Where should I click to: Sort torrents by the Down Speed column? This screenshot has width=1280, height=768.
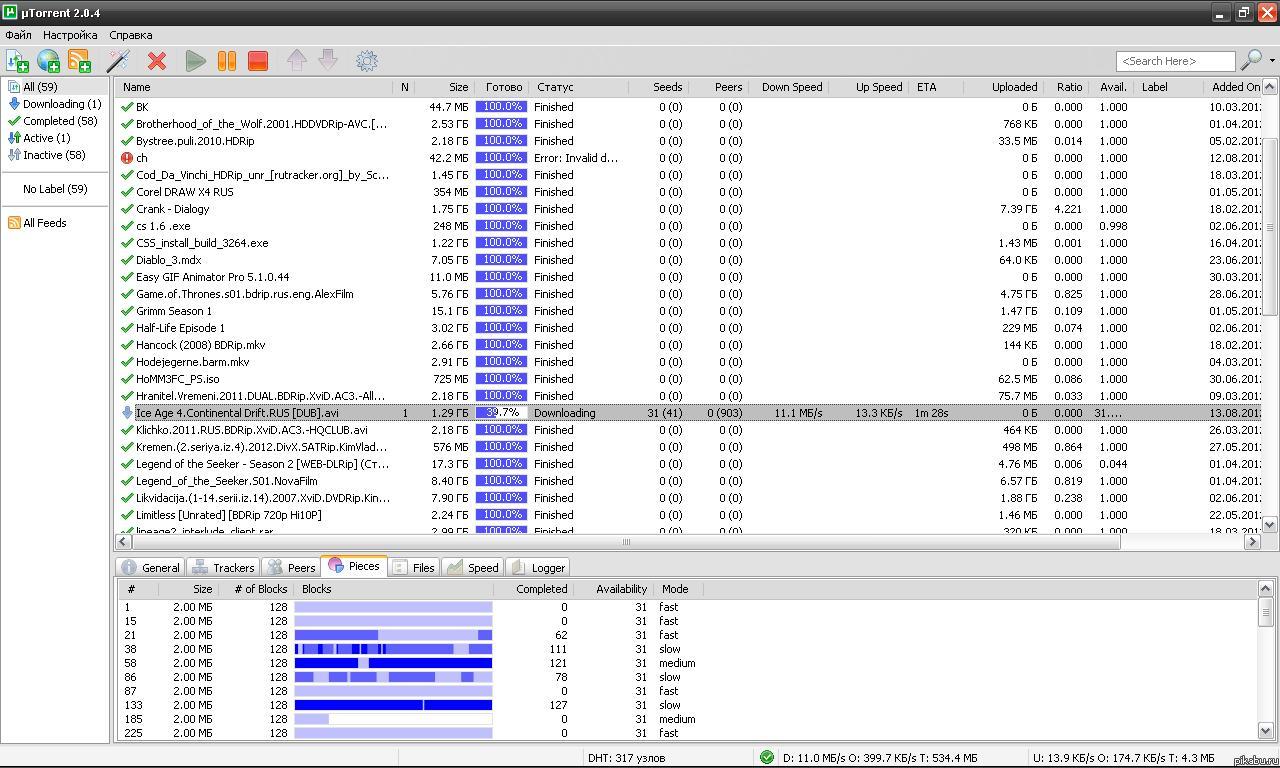[x=791, y=87]
